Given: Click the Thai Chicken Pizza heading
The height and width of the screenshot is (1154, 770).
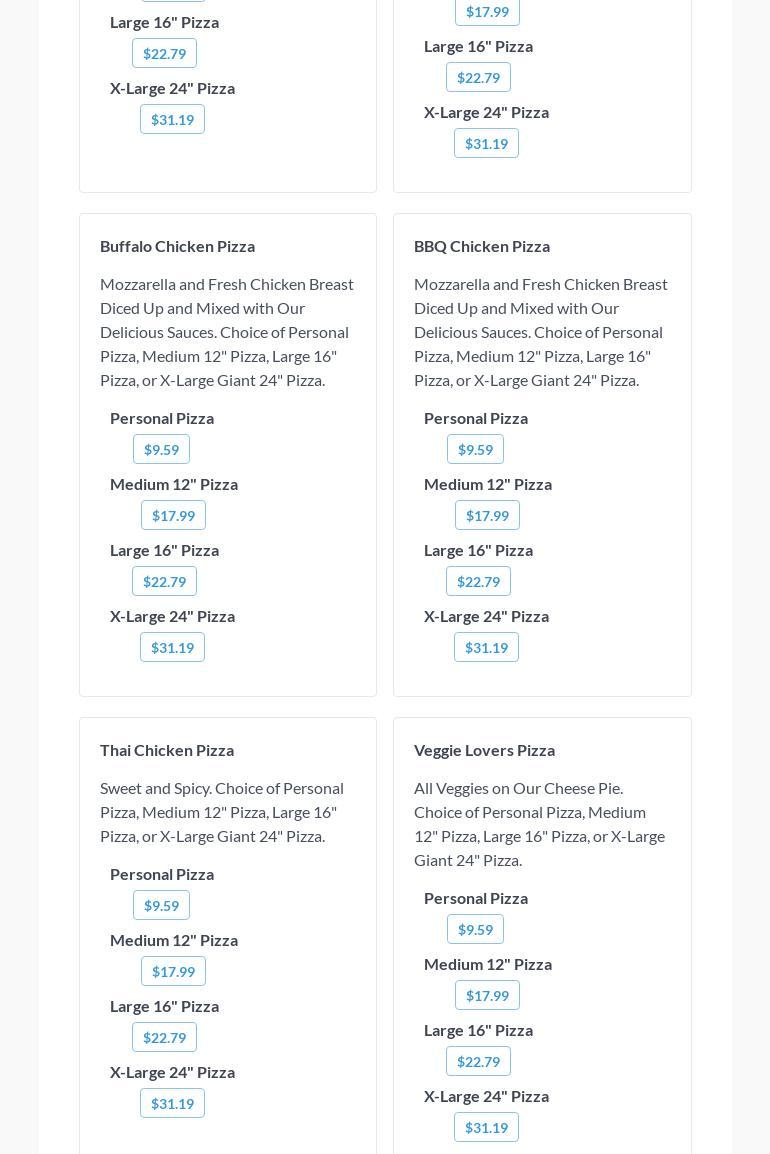Looking at the screenshot, I should click(x=167, y=750).
